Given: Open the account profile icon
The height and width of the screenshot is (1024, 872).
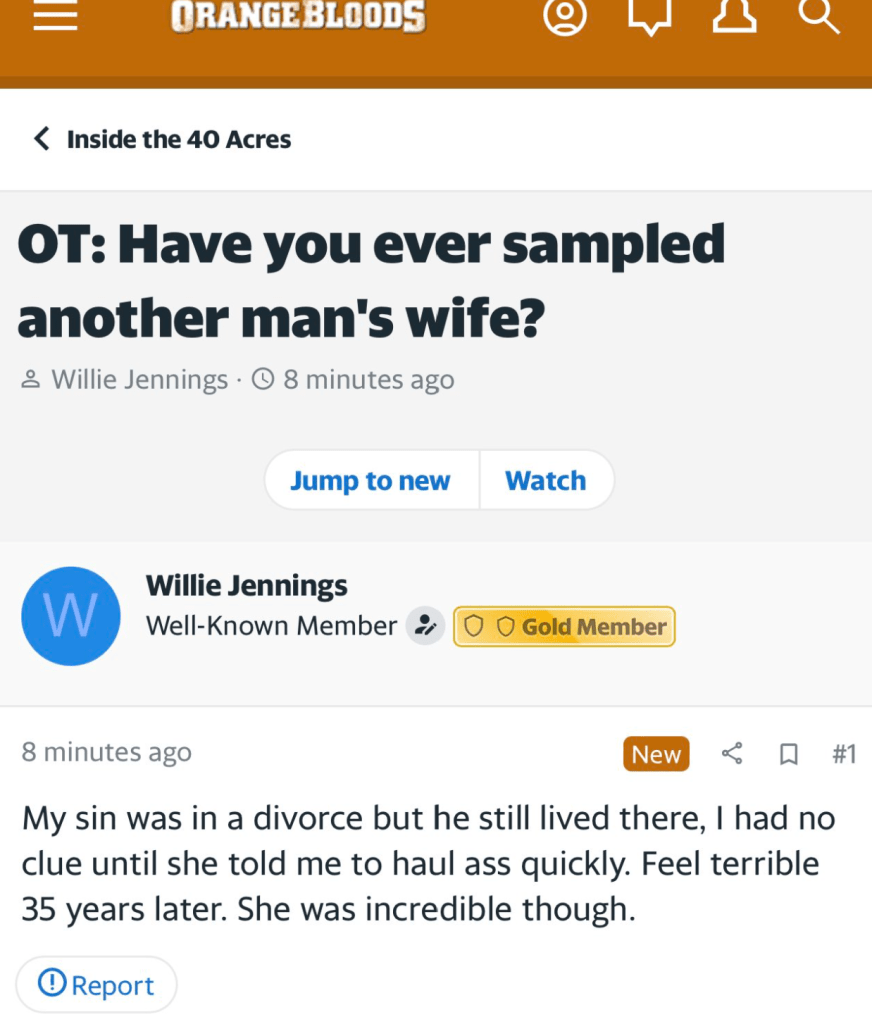Looking at the screenshot, I should [565, 15].
